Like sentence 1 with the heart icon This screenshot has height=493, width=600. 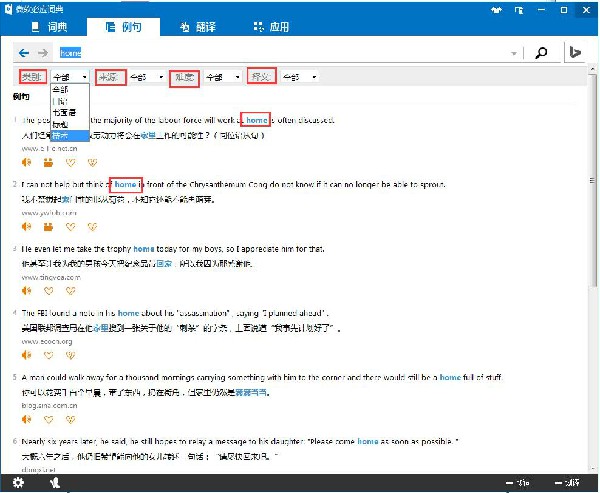[70, 163]
